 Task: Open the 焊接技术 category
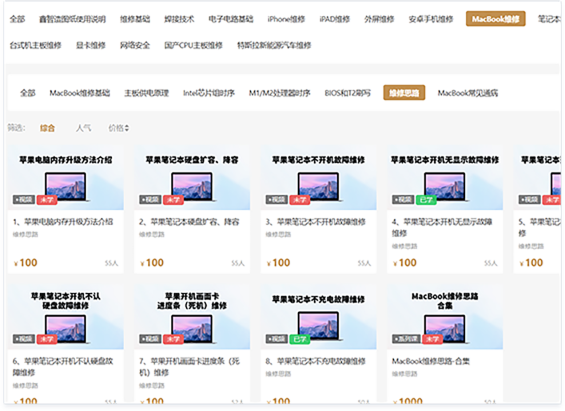[179, 19]
